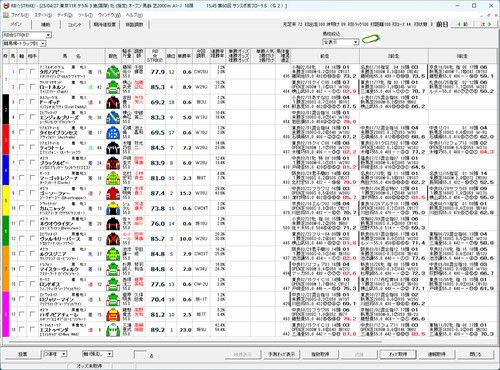Click the green oval racetrack icon
This screenshot has width=500, height=370.
pos(371,39)
